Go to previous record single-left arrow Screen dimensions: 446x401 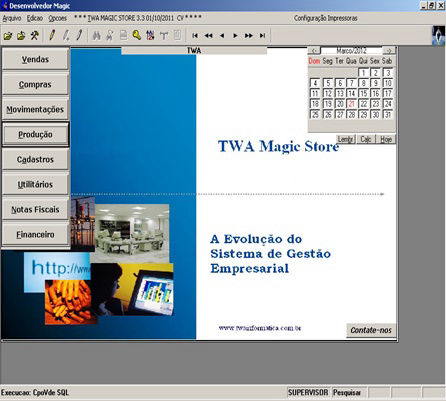[222, 35]
